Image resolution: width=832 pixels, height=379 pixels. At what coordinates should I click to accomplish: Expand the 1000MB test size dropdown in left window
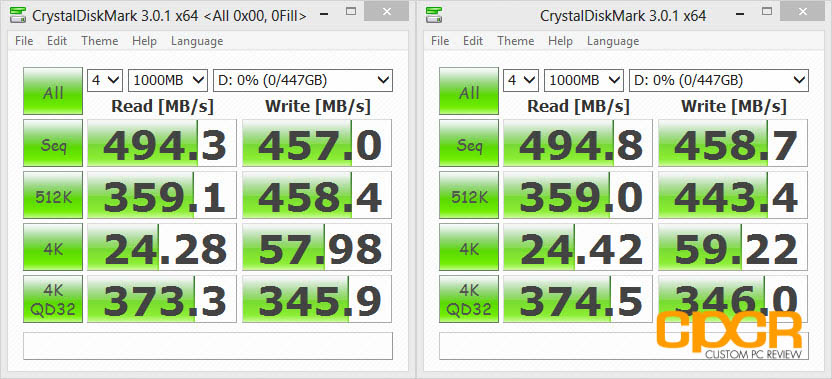(168, 81)
